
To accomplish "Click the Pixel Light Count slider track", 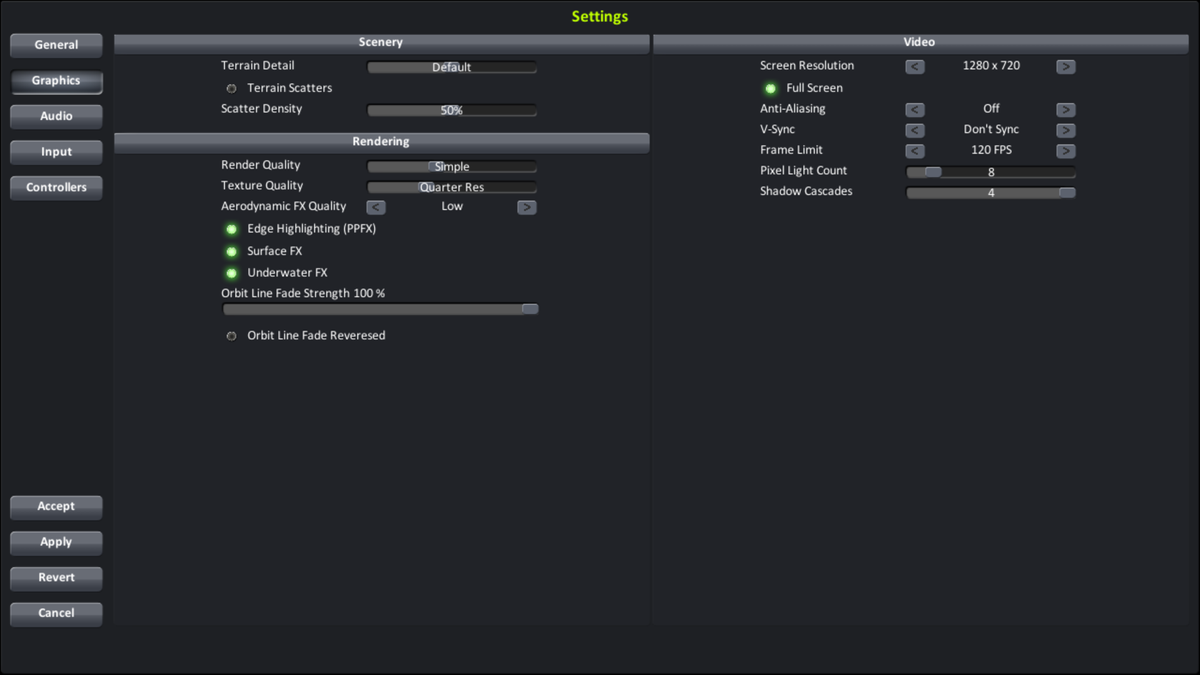I will 990,171.
